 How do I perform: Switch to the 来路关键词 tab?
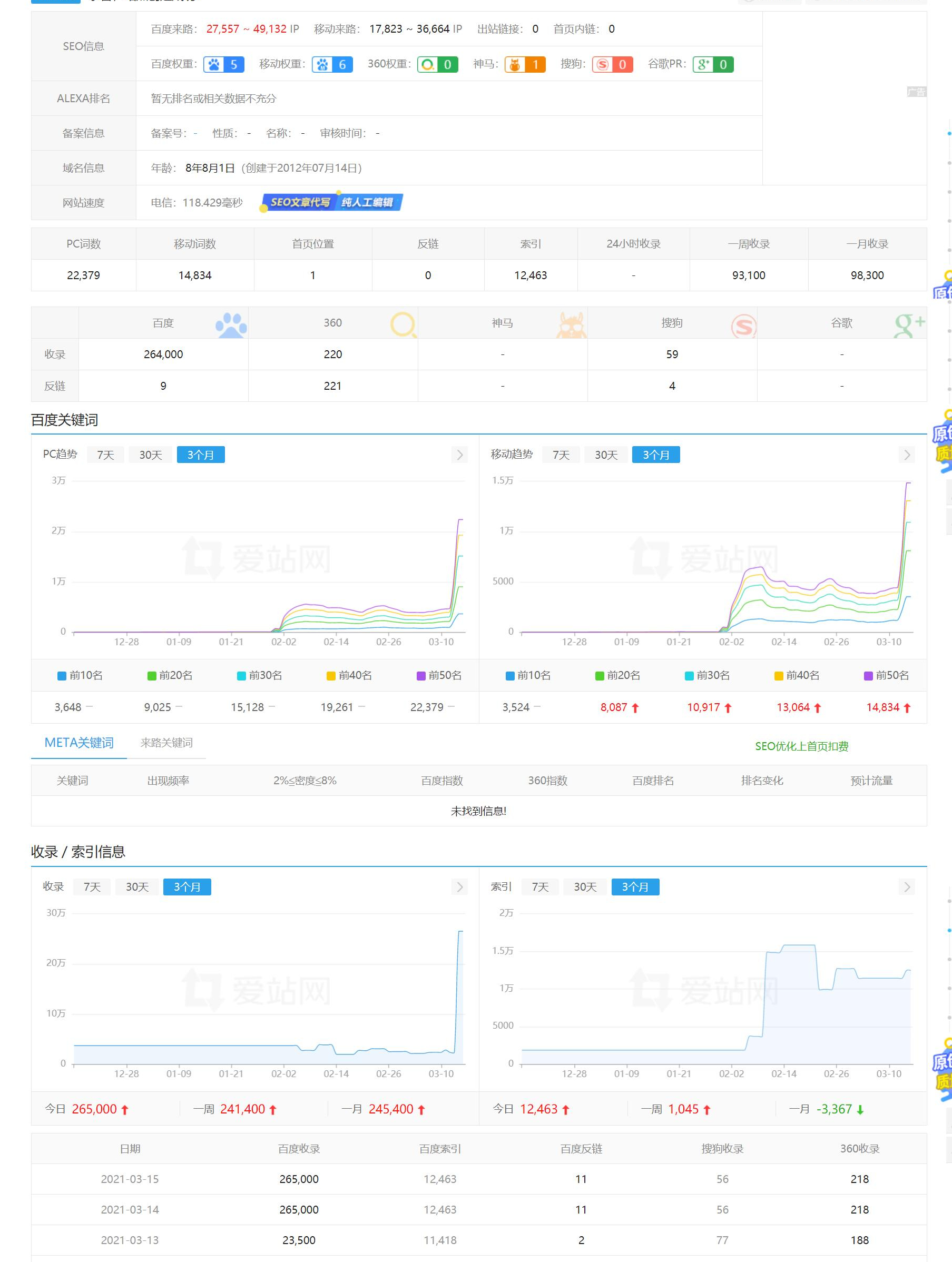(x=166, y=743)
